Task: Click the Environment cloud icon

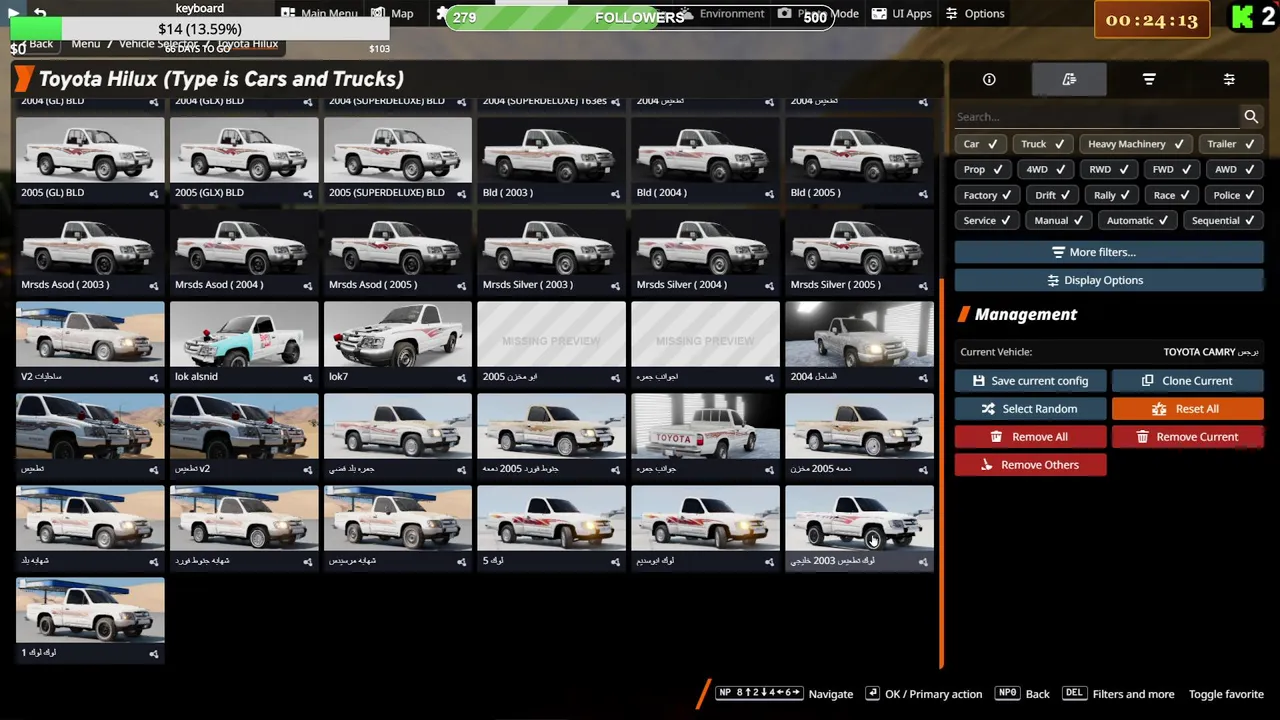Action: tap(687, 14)
